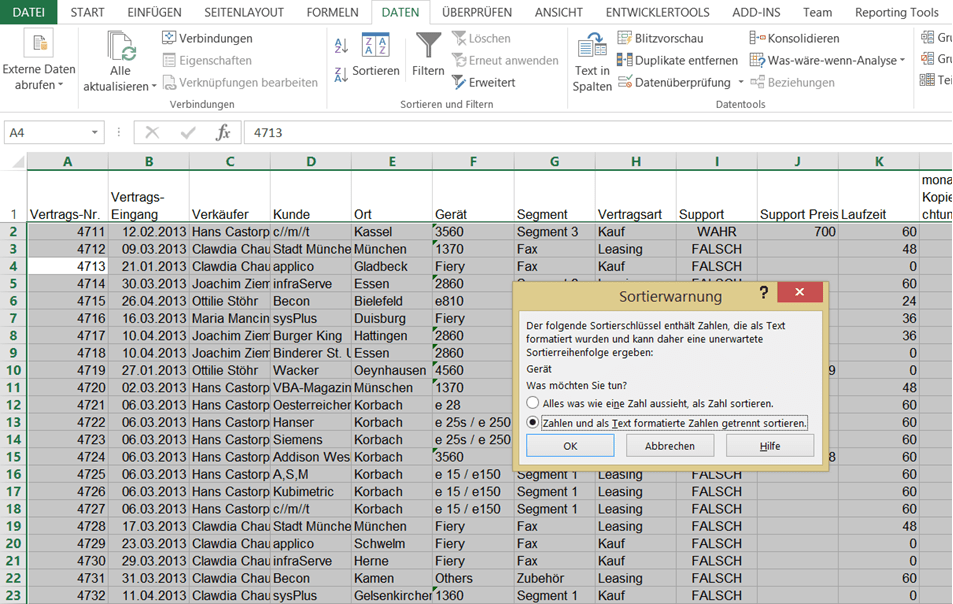This screenshot has width=953, height=604.
Task: Select 'Alles was wie eine Zahl aussieht' option
Action: [x=532, y=403]
